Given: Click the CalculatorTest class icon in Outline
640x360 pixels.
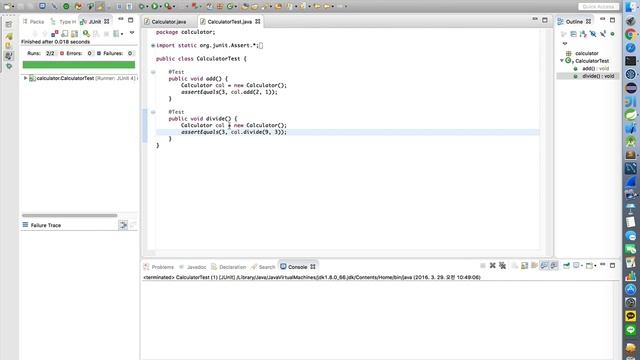Looking at the screenshot, I should [x=569, y=60].
